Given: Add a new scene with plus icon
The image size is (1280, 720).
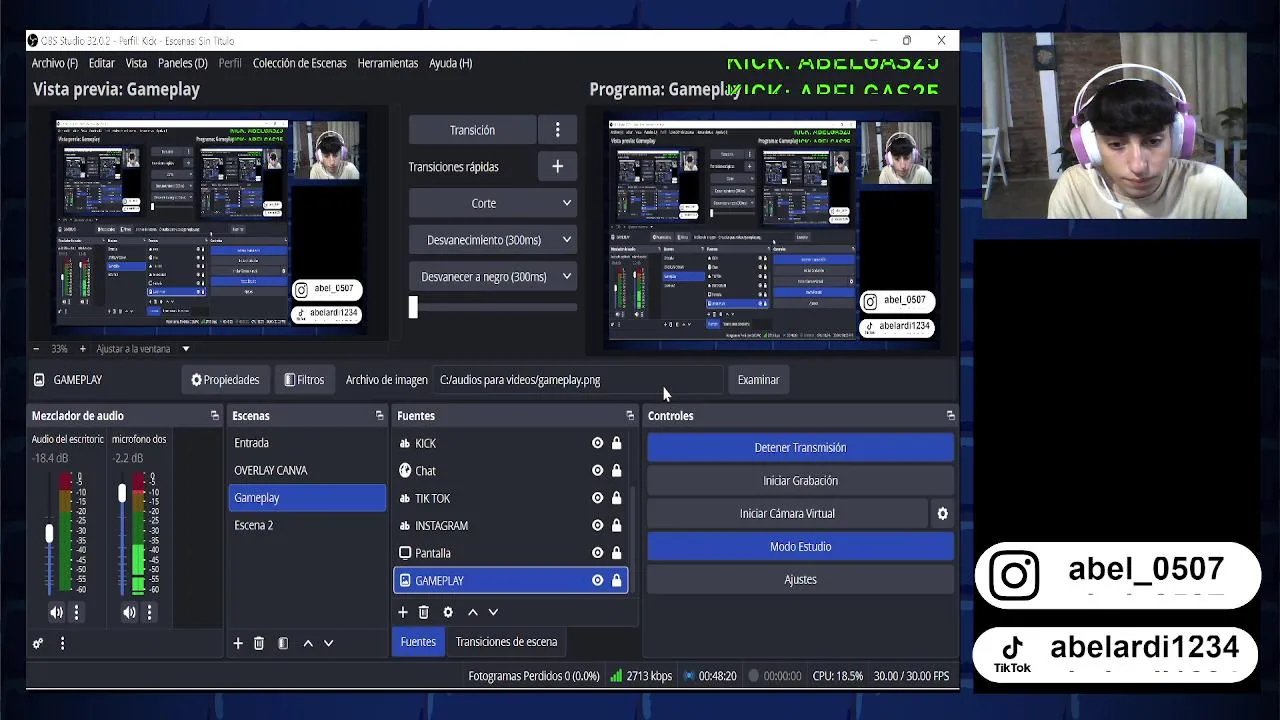Looking at the screenshot, I should pos(238,643).
